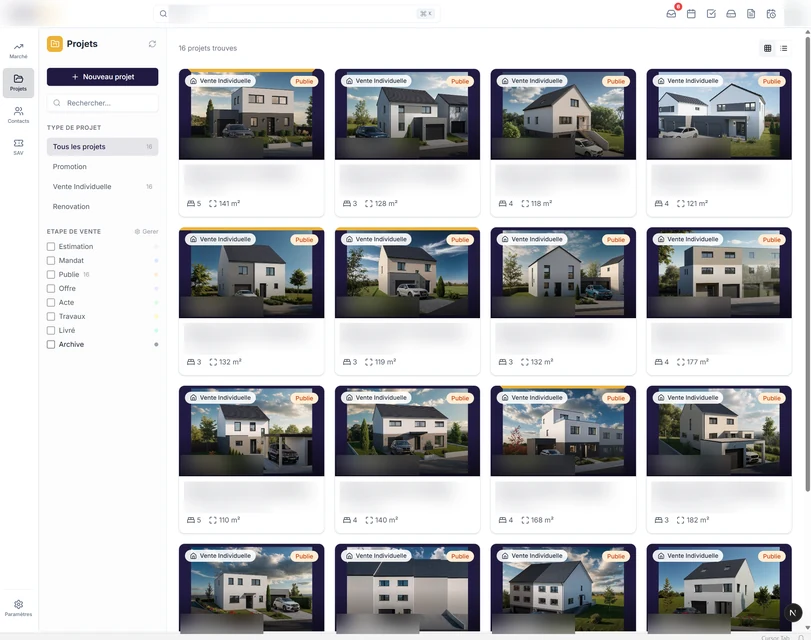Go to the Contacts section
811x640 pixels.
point(18,115)
